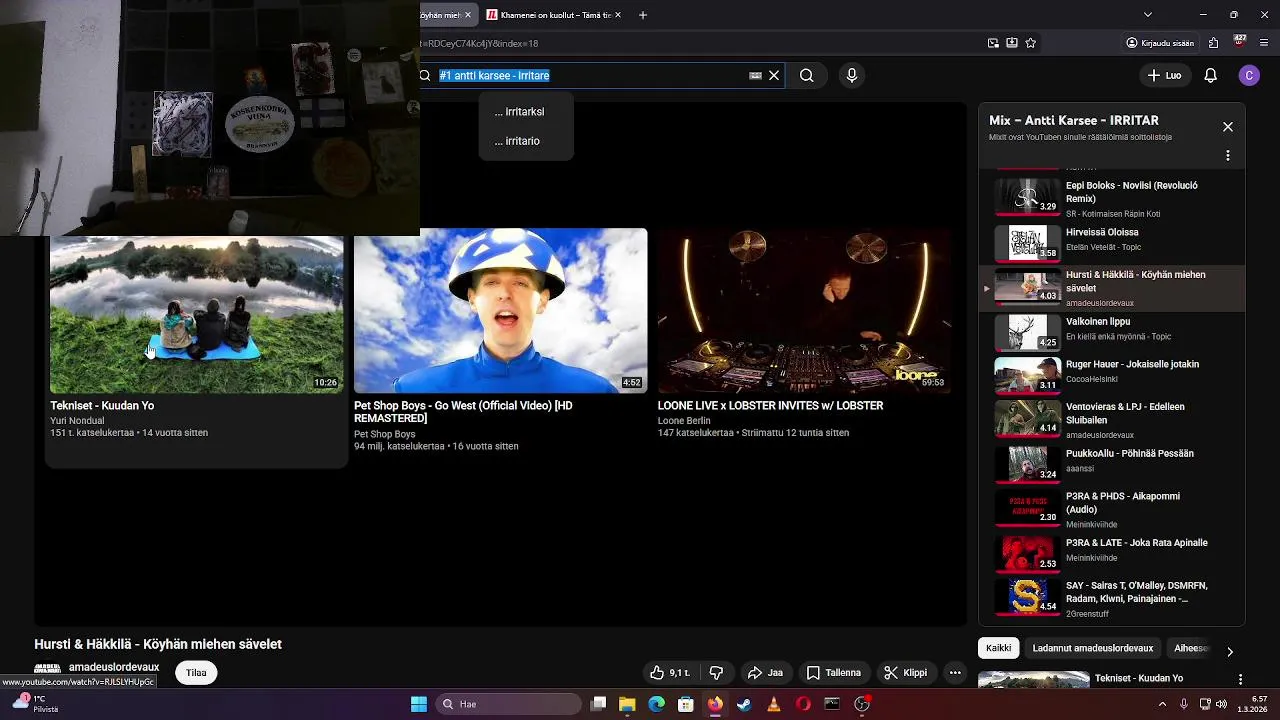Open the browser hamburger menu
Screen dimensions: 1280x720
click(x=1265, y=43)
